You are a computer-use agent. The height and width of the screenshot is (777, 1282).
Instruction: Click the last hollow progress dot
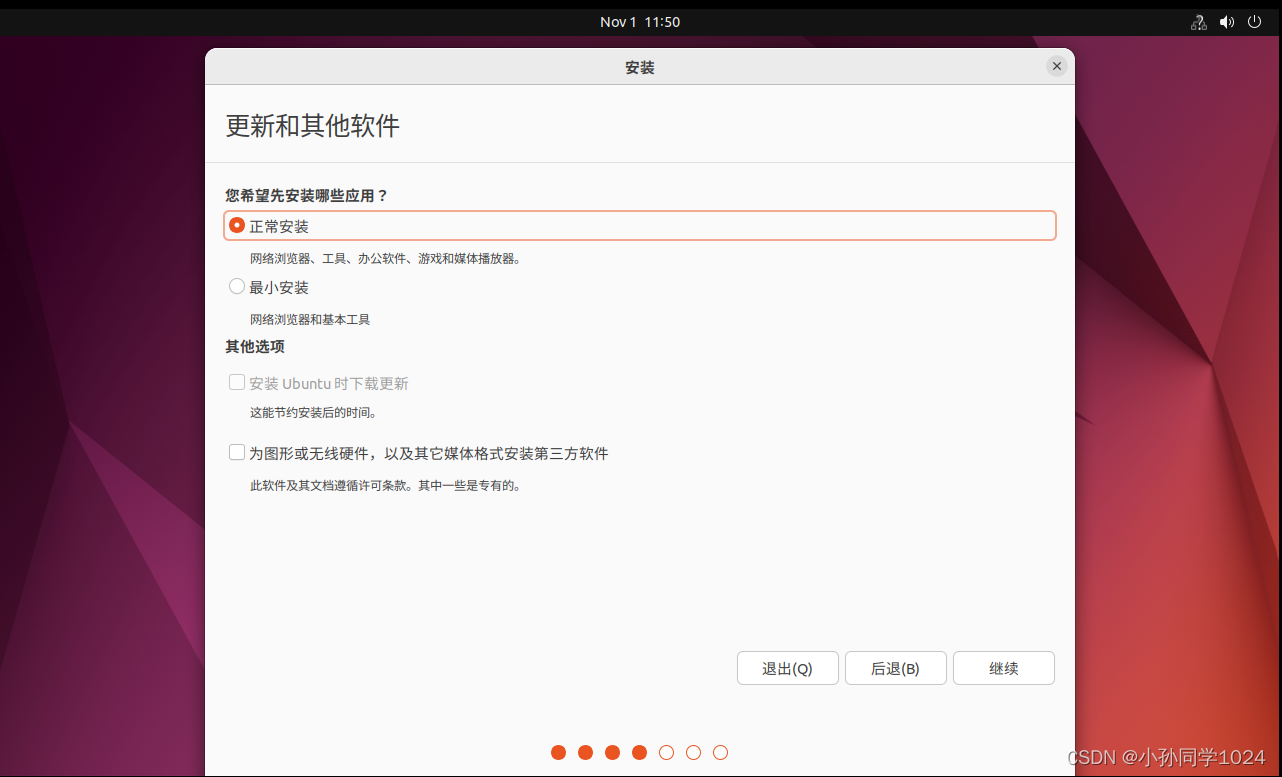pos(721,752)
